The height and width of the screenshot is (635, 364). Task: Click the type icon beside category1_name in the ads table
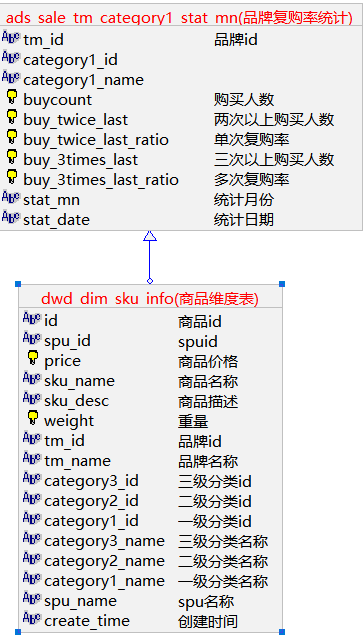click(x=11, y=77)
